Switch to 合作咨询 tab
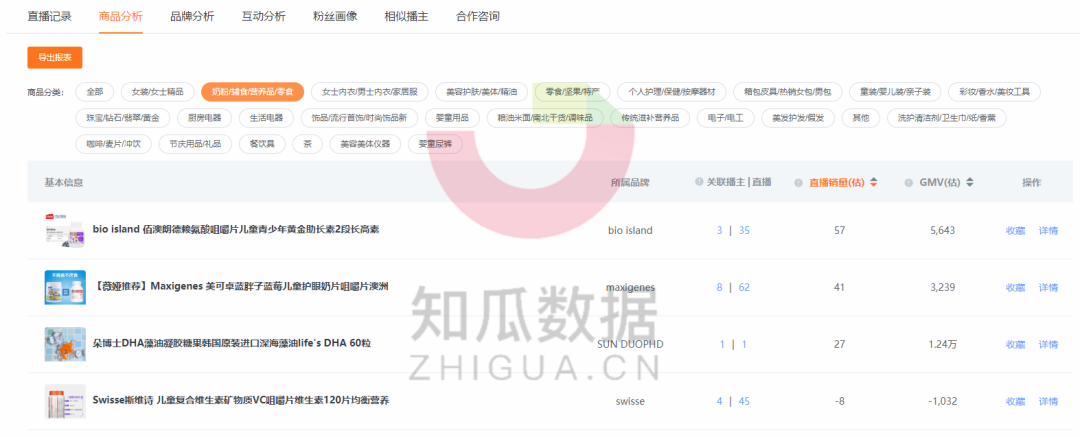The height and width of the screenshot is (437, 1080). pyautogui.click(x=478, y=16)
